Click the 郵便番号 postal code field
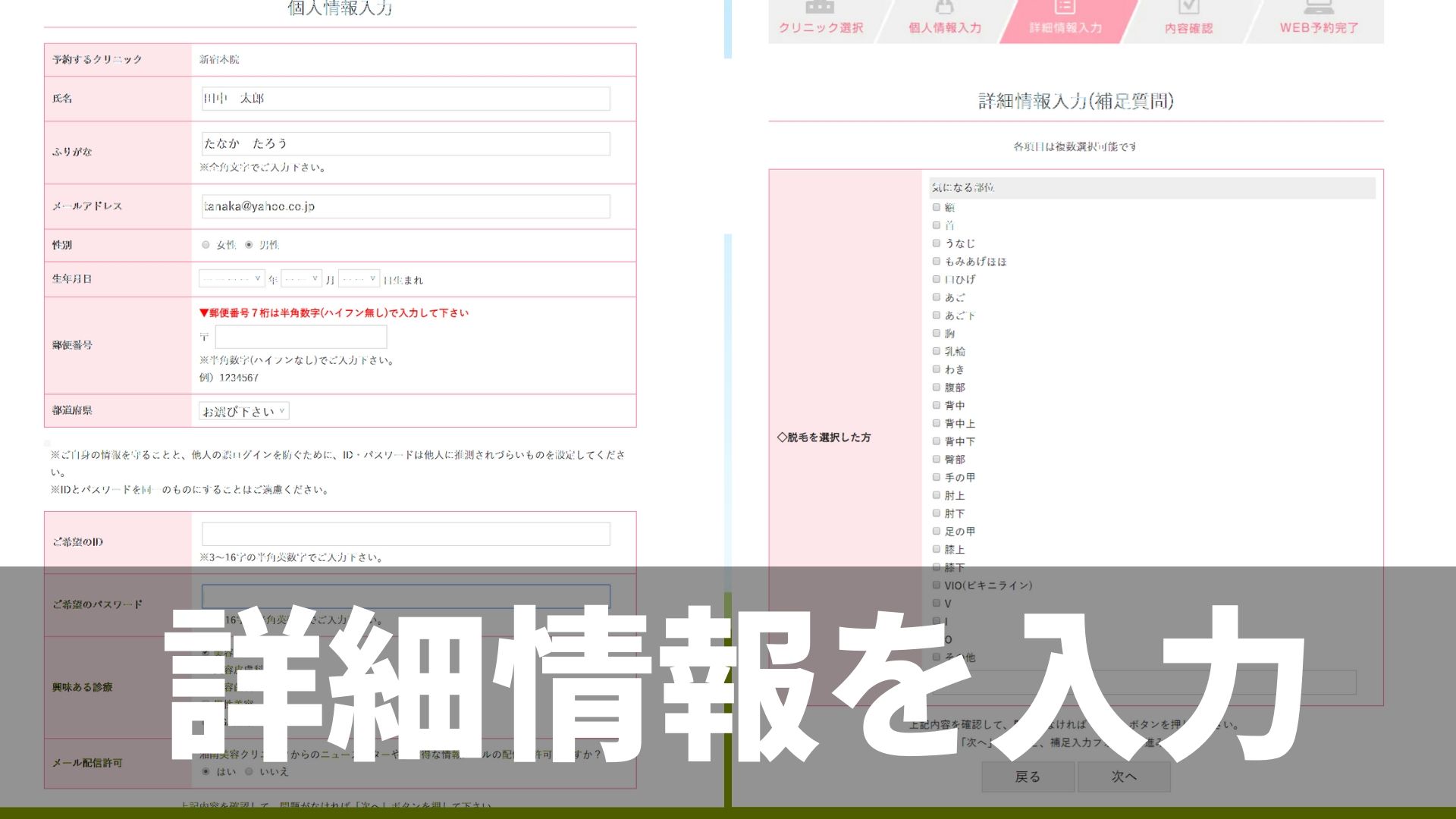Screen dimensions: 1456x819 [x=301, y=337]
